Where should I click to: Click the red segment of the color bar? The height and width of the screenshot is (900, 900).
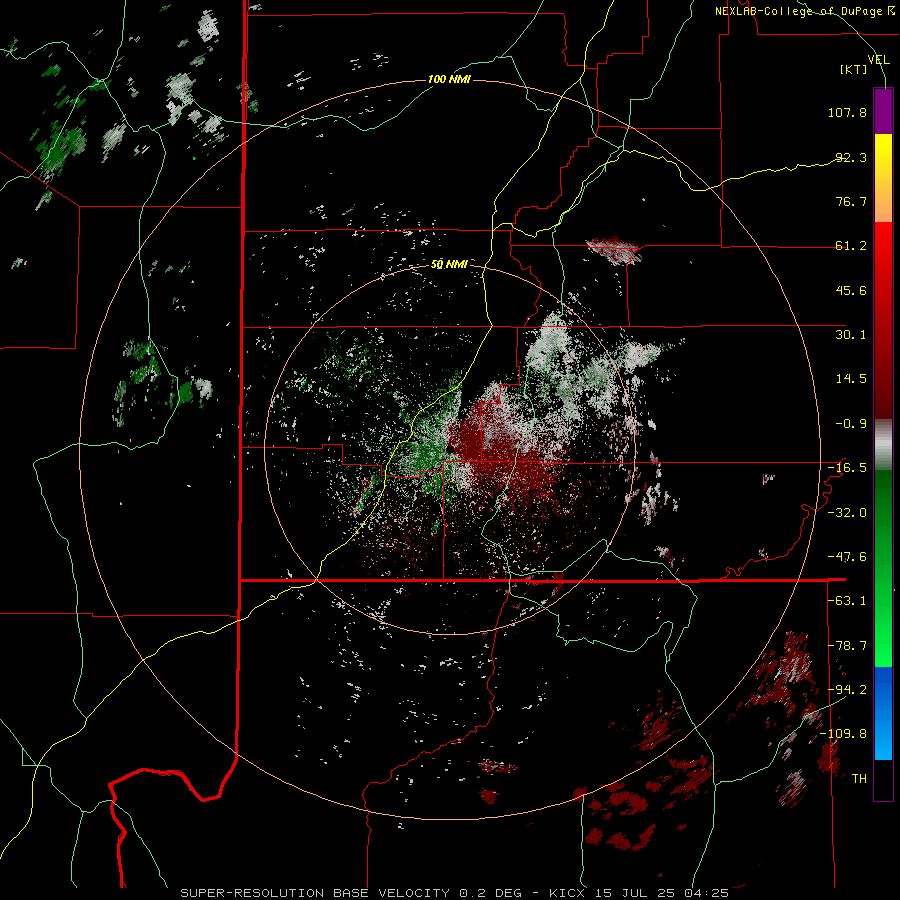click(883, 320)
